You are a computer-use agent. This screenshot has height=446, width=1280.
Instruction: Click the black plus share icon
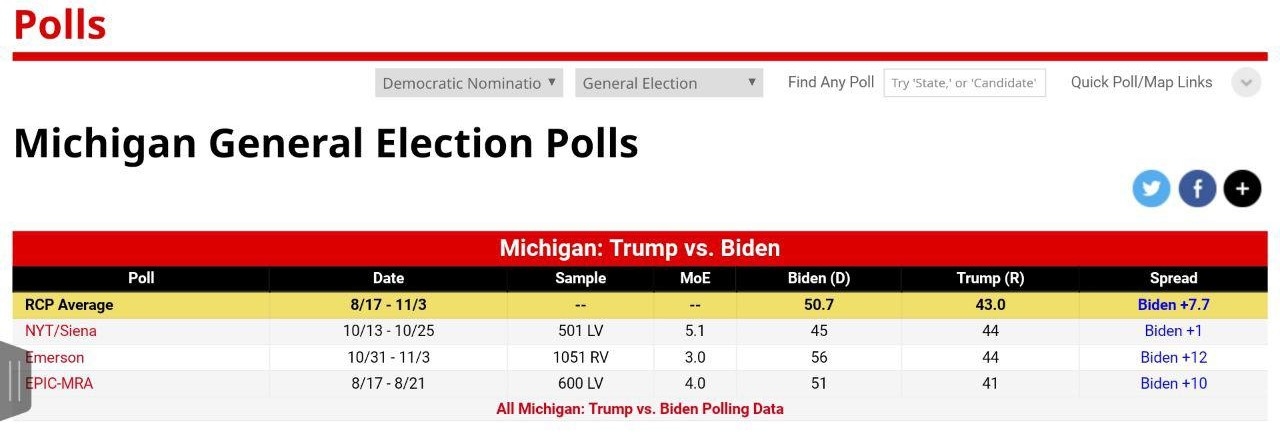pyautogui.click(x=1242, y=188)
